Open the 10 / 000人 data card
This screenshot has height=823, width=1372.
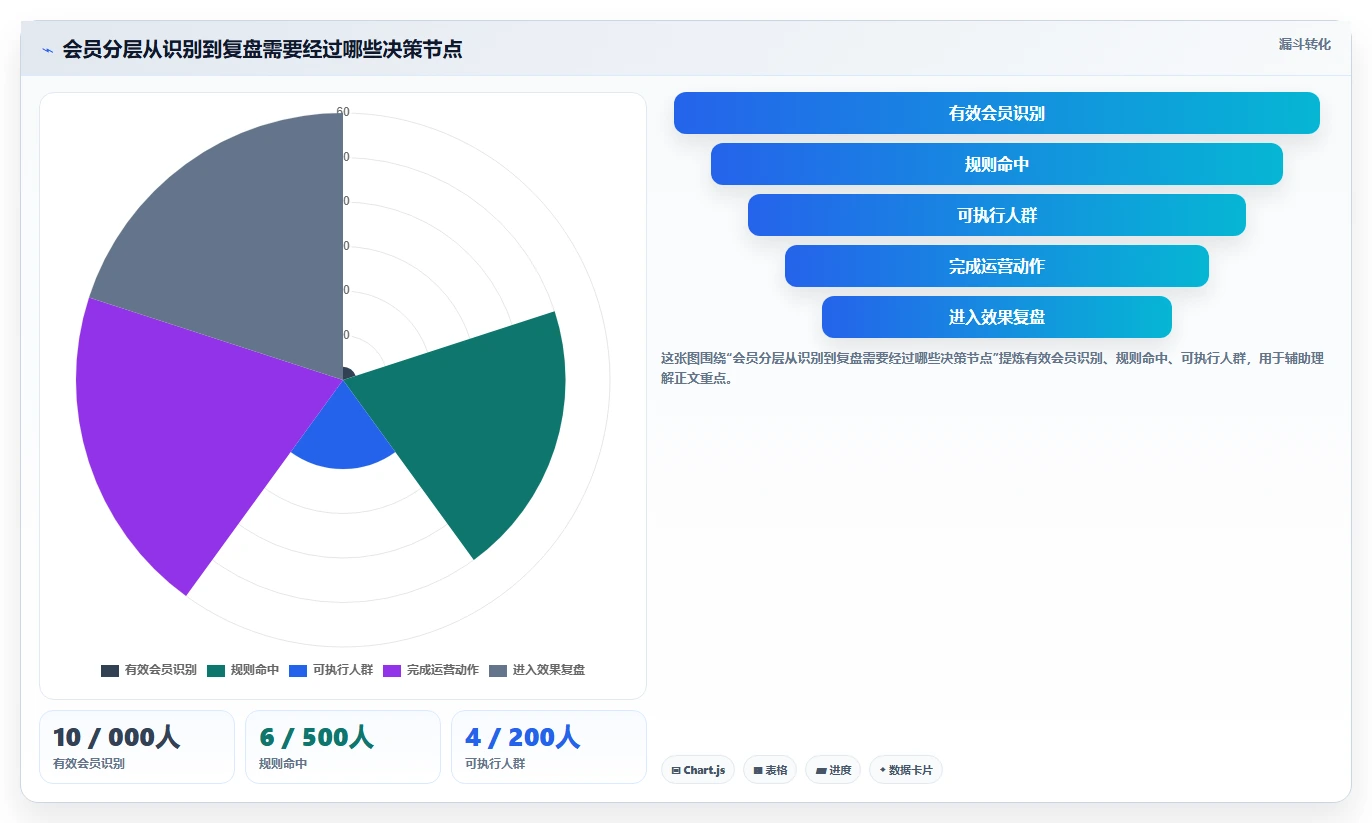(x=137, y=747)
